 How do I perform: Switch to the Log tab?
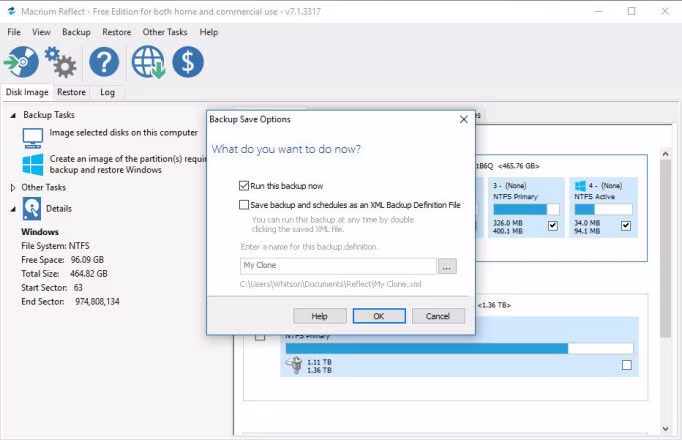point(107,92)
